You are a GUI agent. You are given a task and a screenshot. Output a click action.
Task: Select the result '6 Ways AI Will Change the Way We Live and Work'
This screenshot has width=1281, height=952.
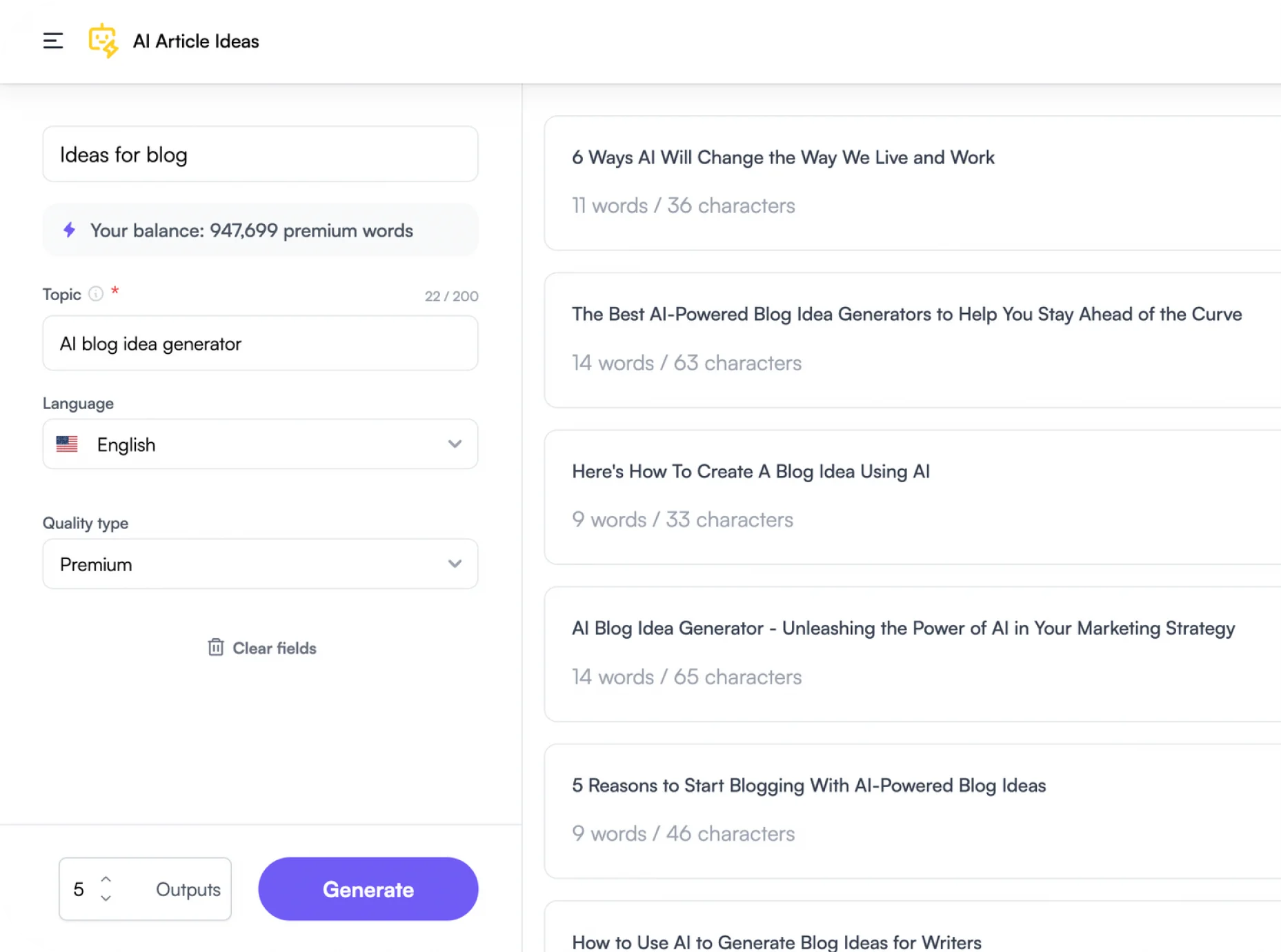tap(783, 157)
